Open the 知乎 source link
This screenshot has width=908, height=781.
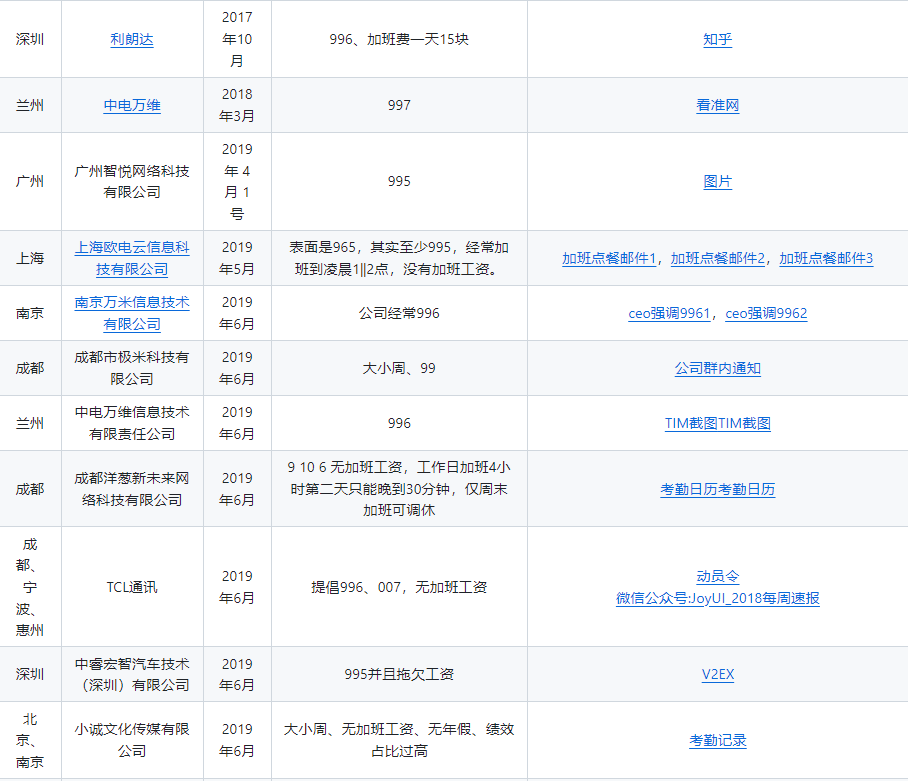(x=717, y=39)
